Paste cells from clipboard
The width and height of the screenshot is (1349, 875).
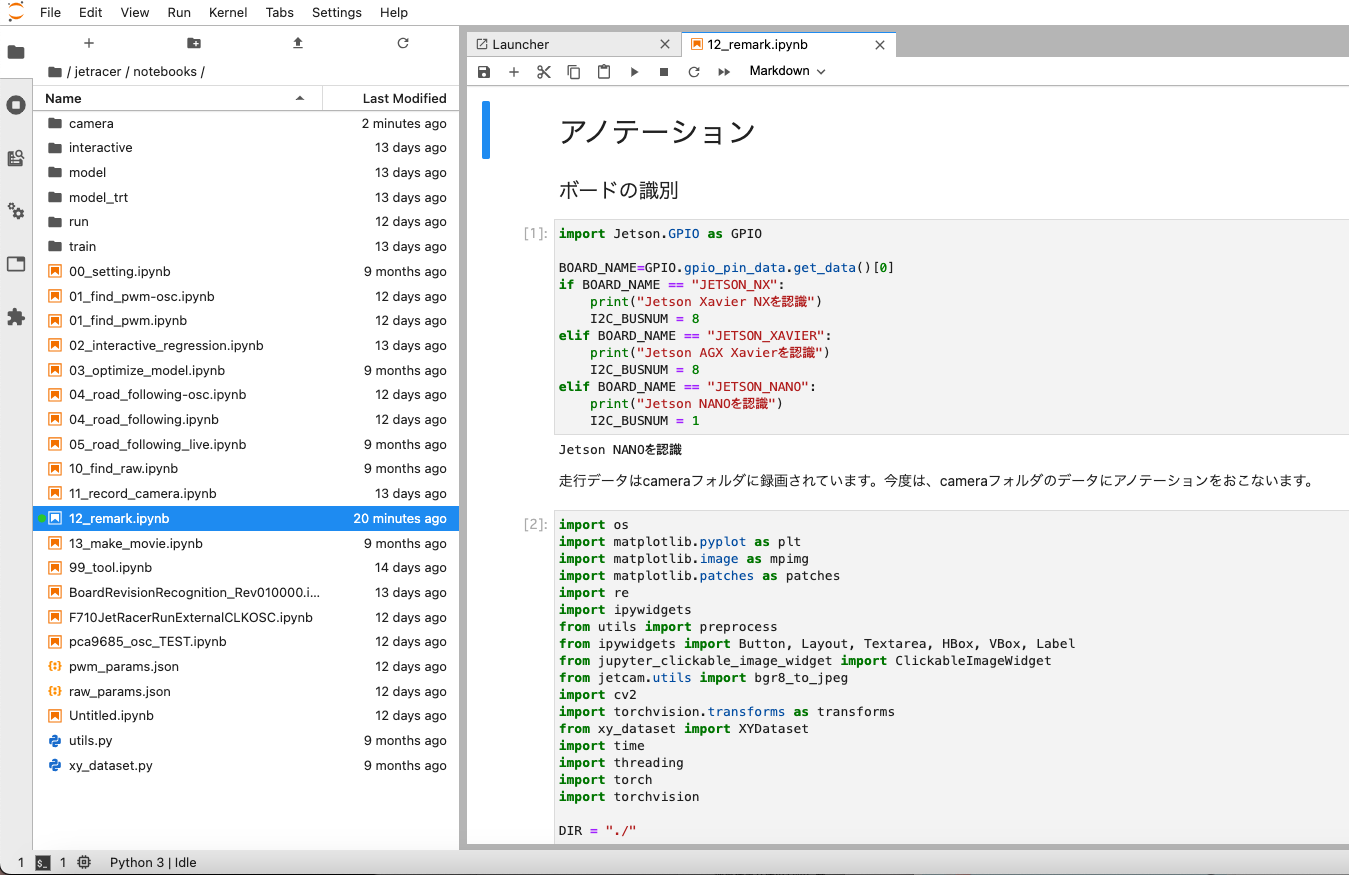click(x=604, y=72)
